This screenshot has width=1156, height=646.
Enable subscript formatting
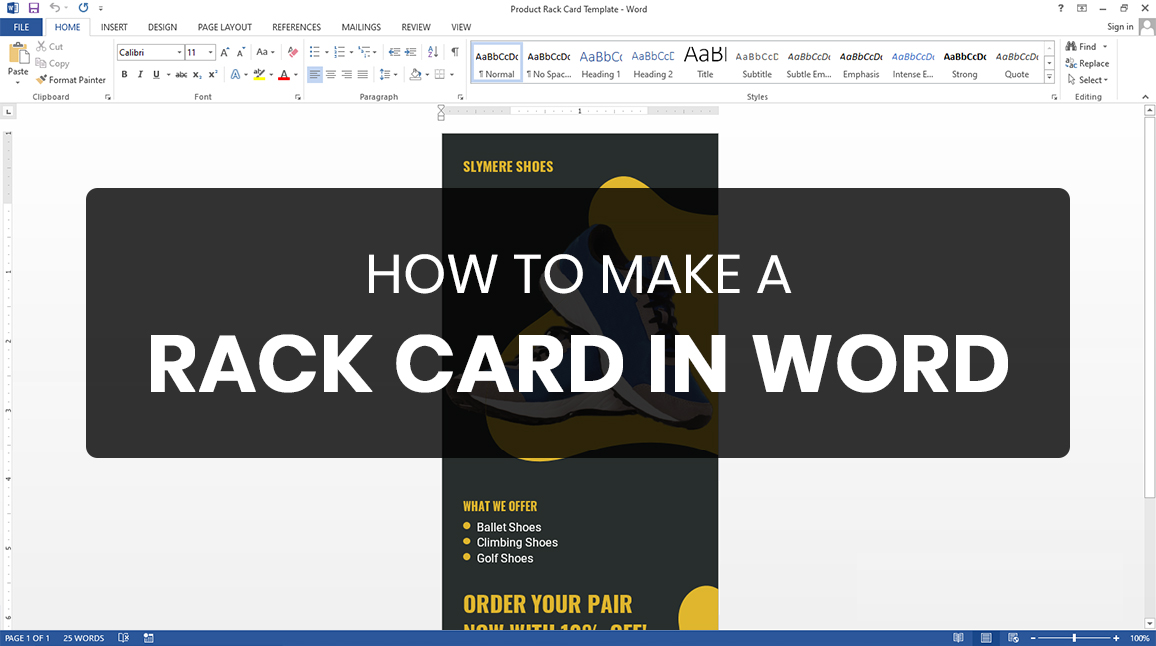point(196,73)
